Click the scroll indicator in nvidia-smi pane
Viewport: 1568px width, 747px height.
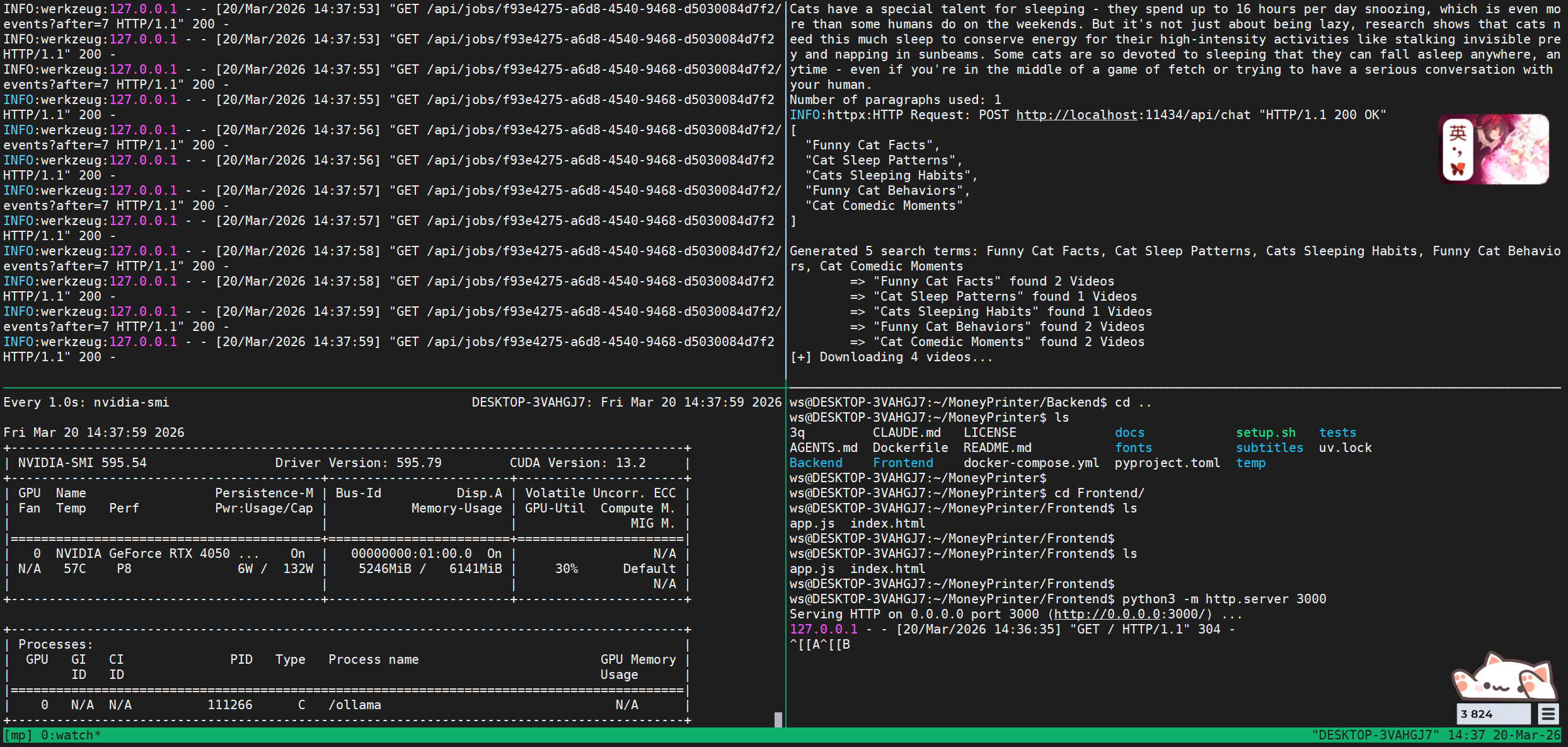[x=778, y=719]
